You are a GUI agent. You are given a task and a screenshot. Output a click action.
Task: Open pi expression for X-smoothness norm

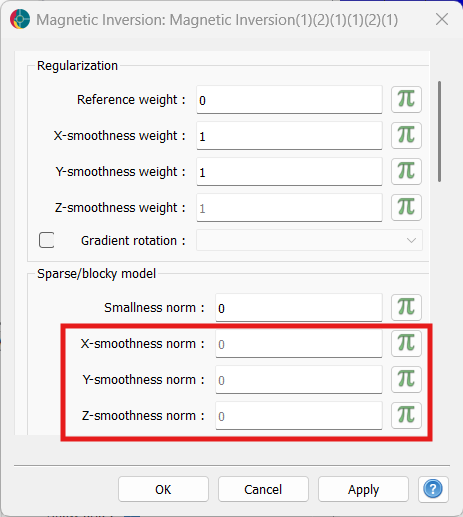coord(406,343)
